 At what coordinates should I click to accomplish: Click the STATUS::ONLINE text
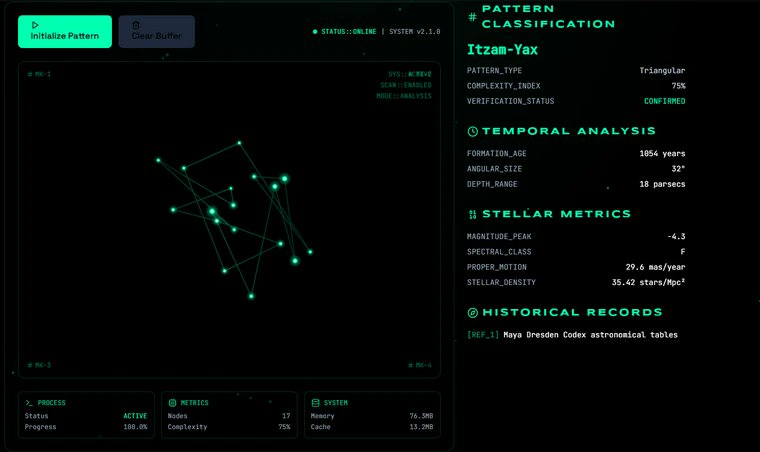coord(348,31)
